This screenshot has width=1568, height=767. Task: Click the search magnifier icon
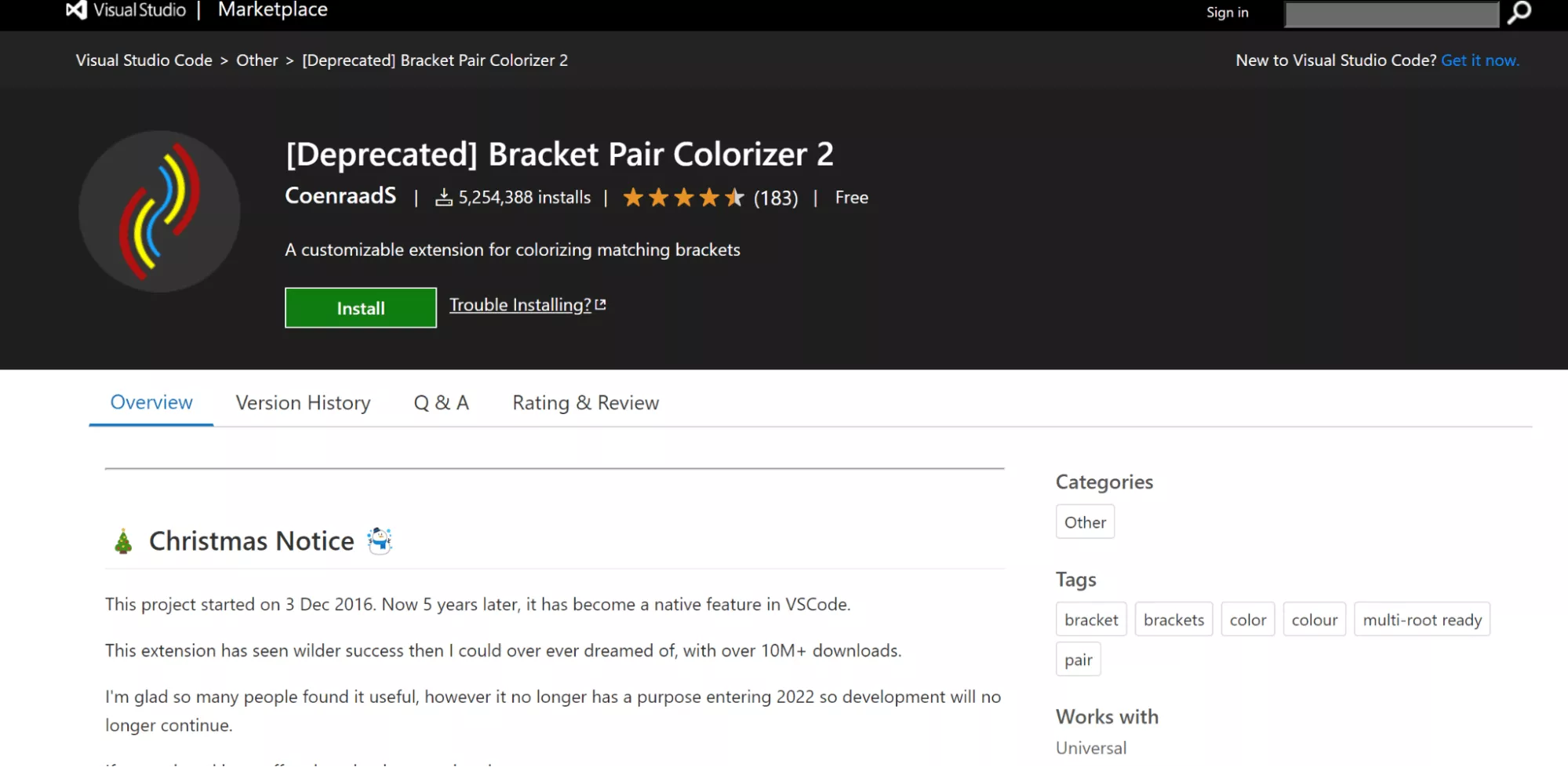(1519, 13)
